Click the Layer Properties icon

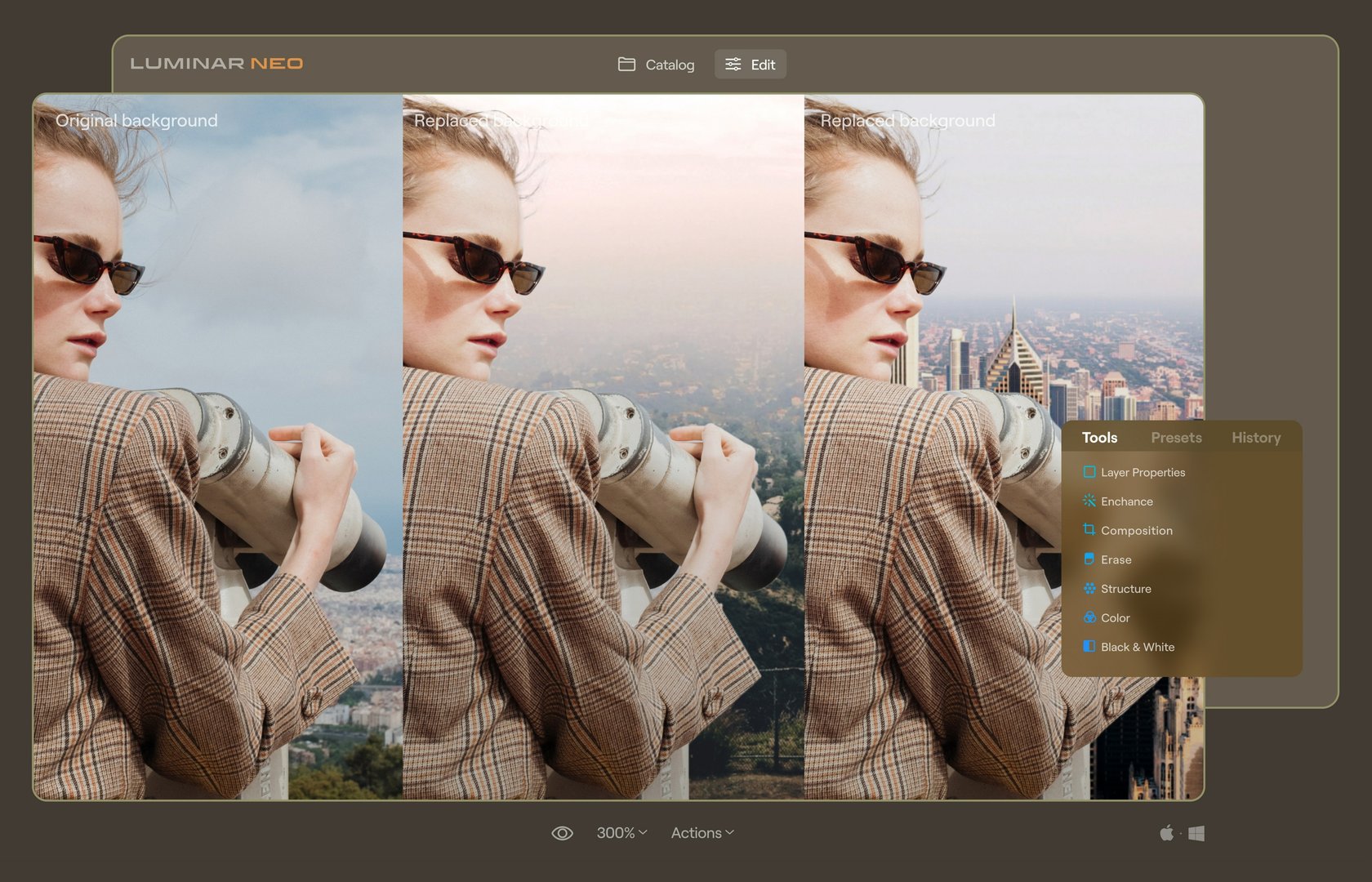tap(1089, 472)
